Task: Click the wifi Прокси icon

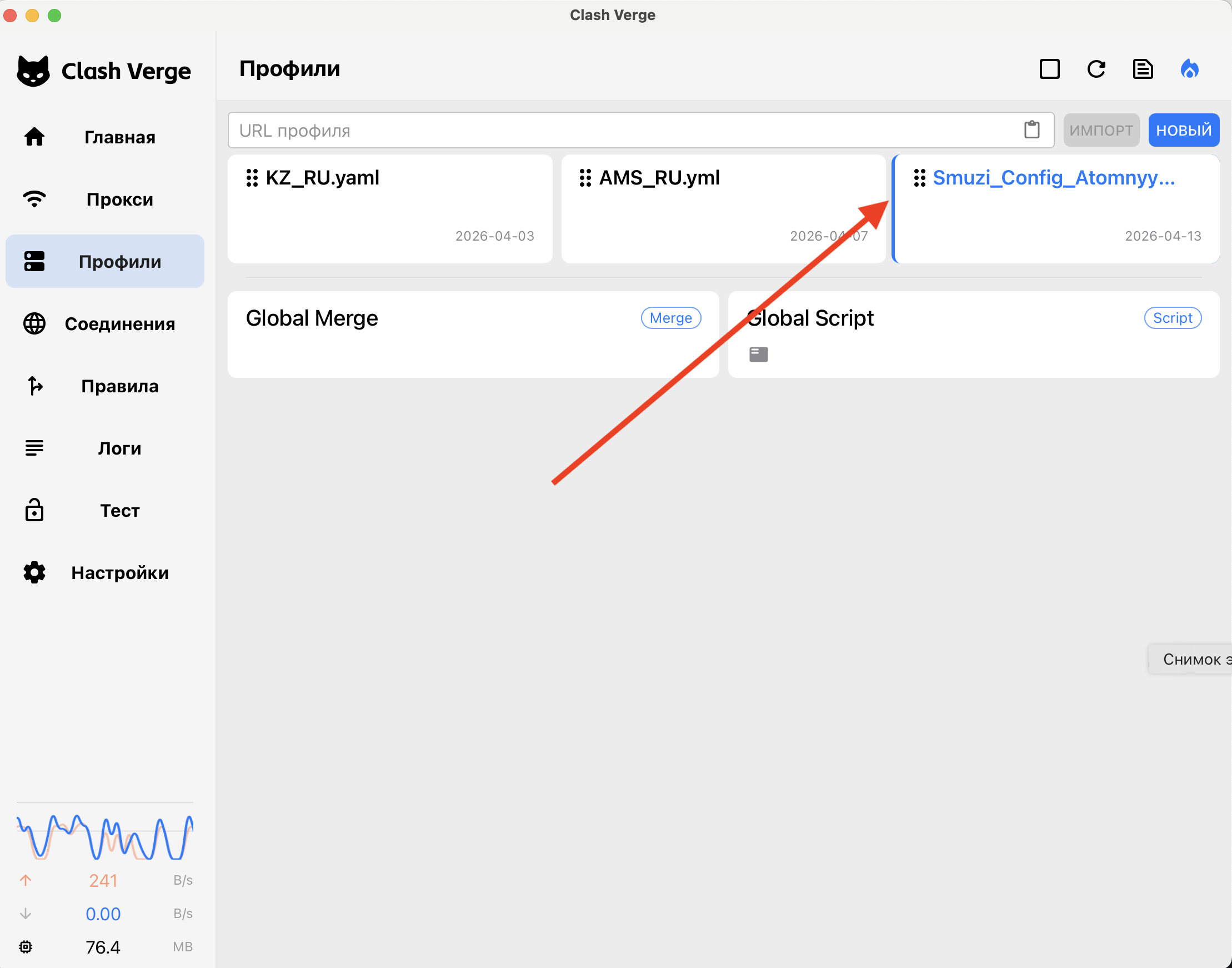Action: pos(34,199)
